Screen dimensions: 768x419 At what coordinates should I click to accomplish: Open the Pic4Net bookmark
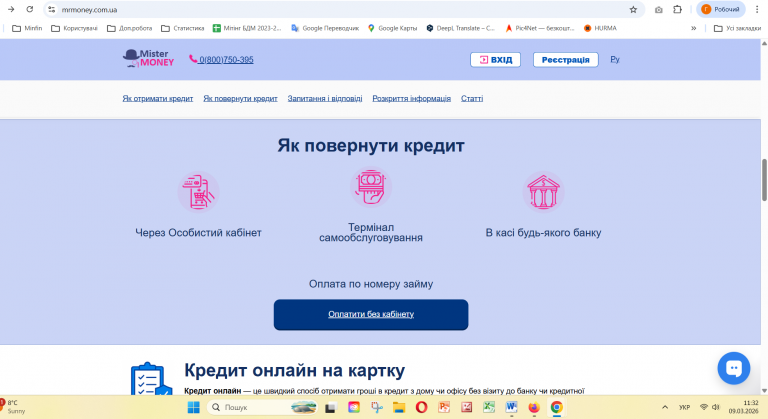540,28
